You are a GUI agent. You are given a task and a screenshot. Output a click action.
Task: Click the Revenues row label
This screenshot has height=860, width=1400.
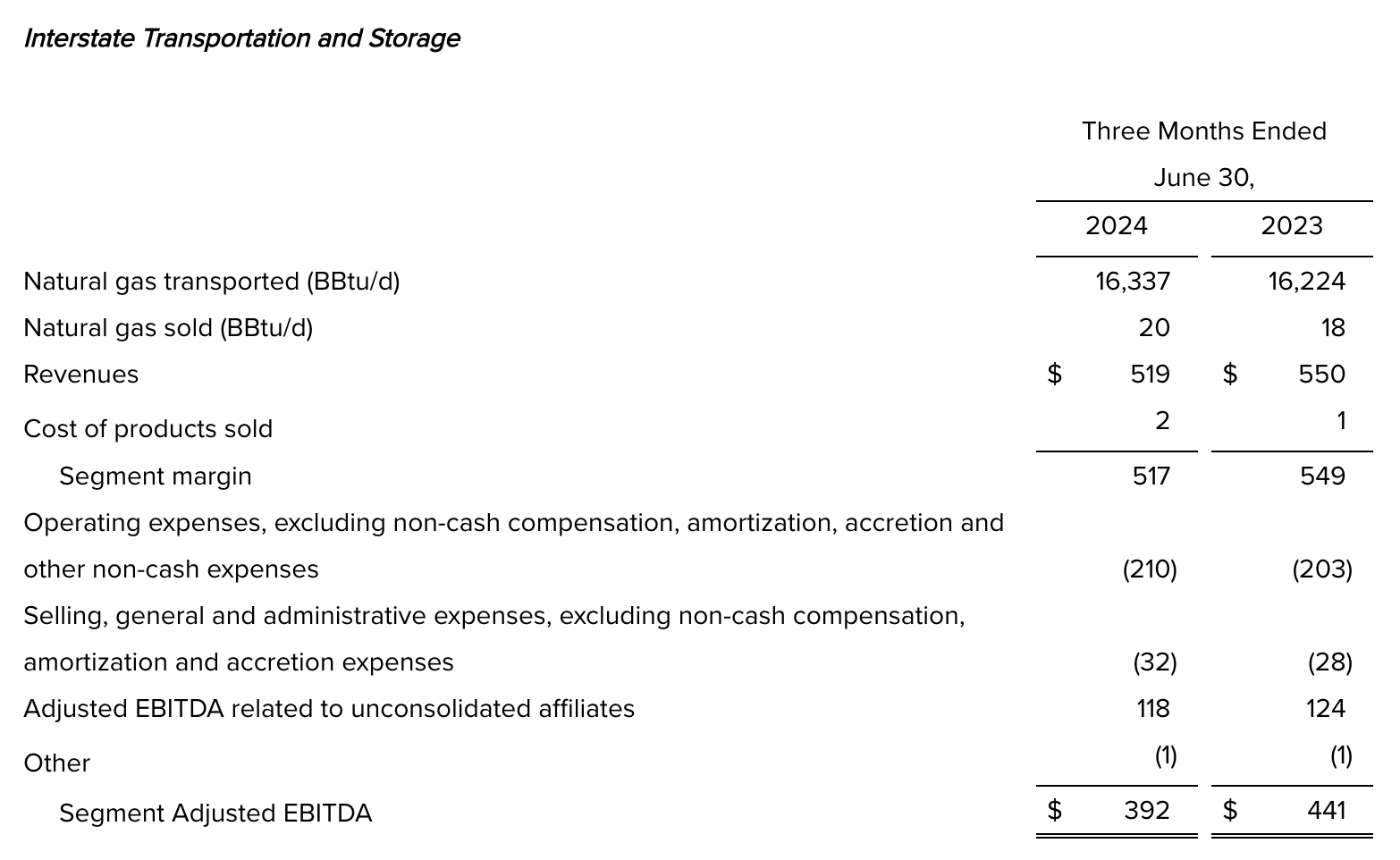point(80,375)
